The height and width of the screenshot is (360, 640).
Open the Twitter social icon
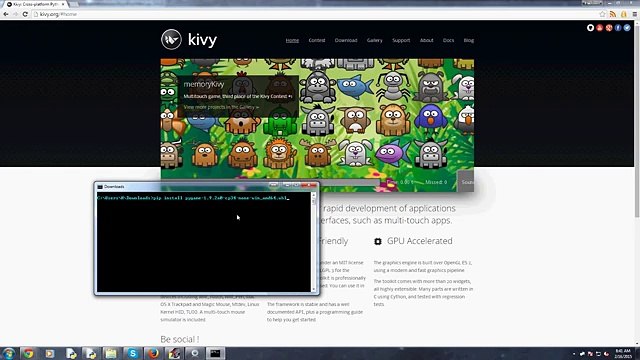pyautogui.click(x=627, y=28)
